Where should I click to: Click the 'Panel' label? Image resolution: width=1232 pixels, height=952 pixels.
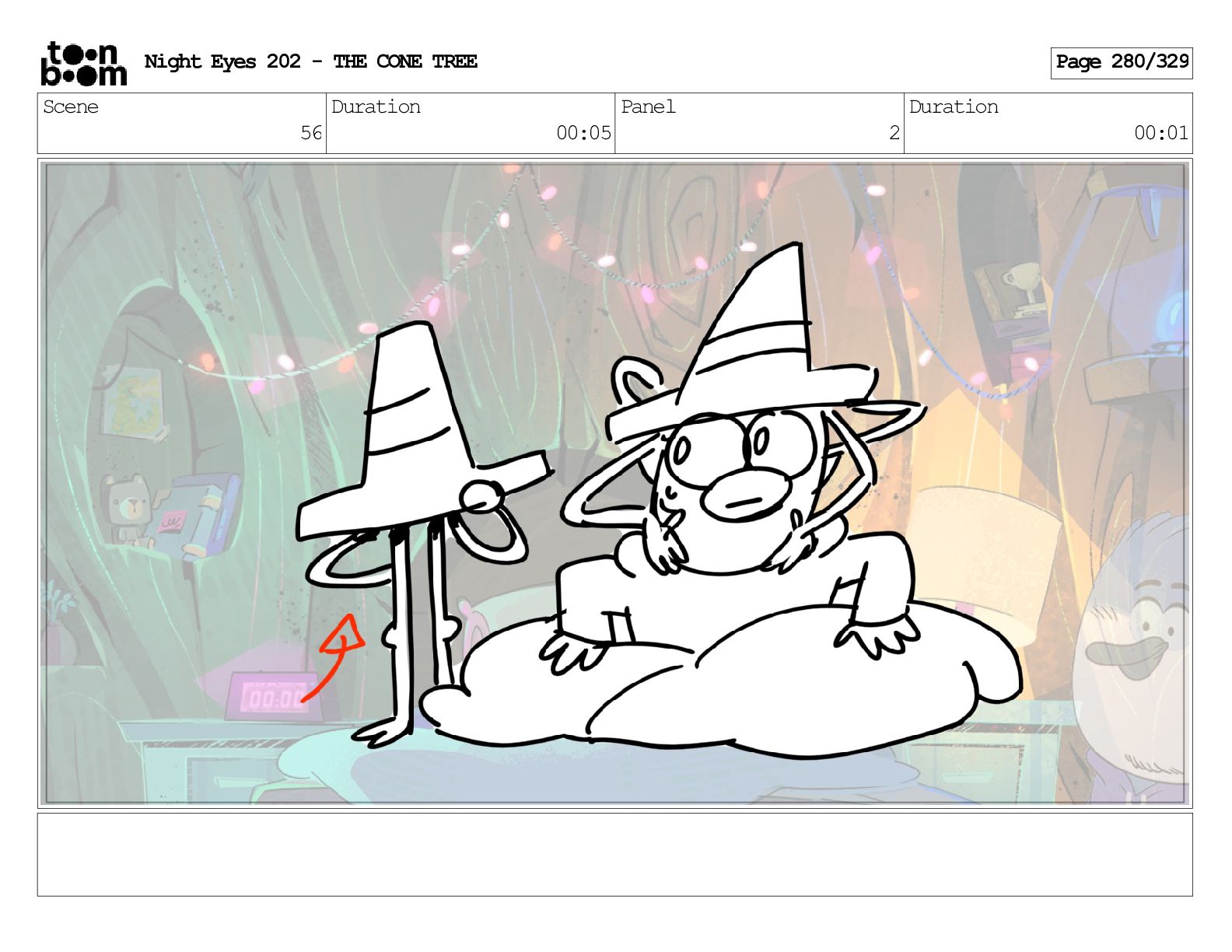[x=648, y=107]
